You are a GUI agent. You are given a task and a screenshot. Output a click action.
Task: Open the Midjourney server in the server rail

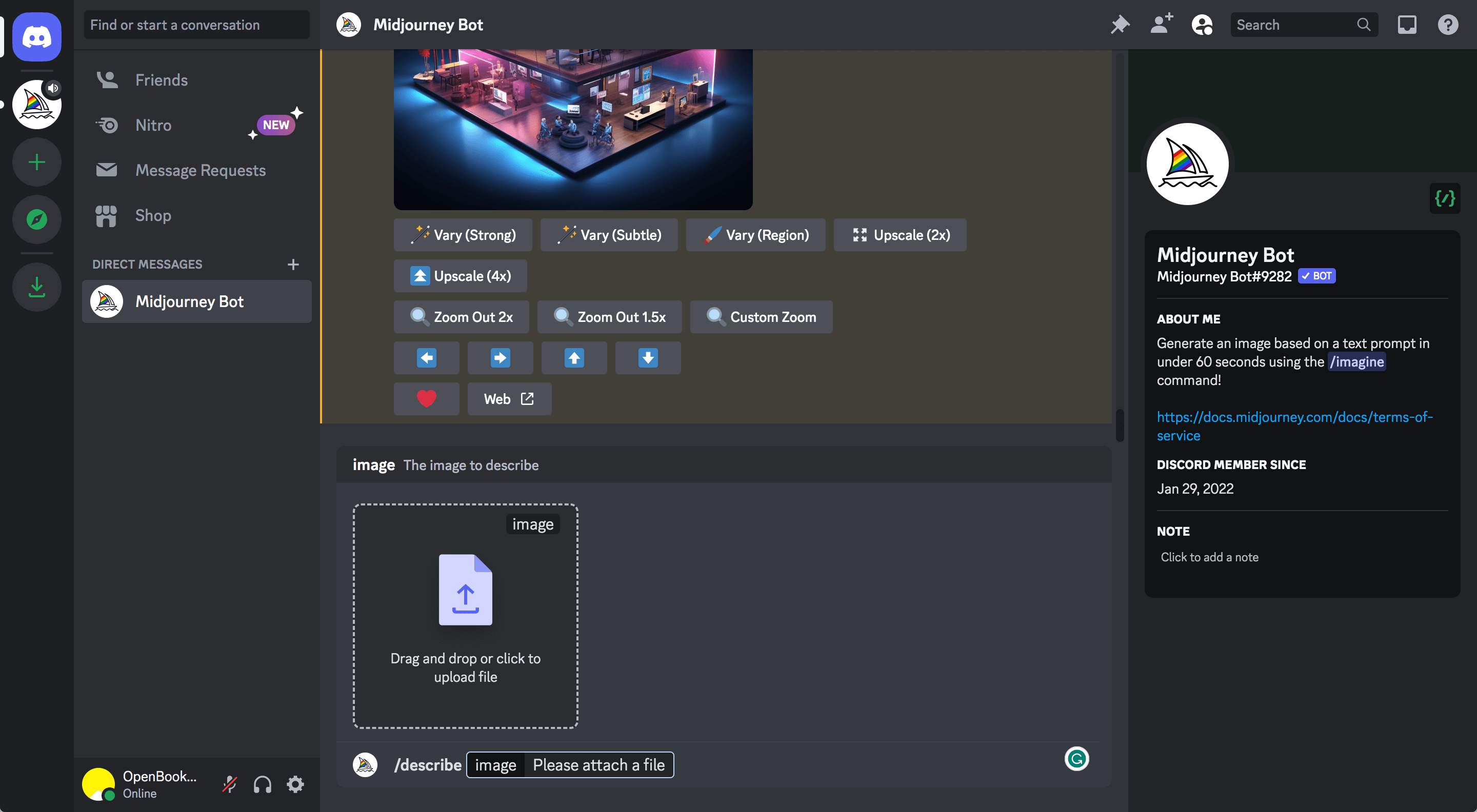pos(37,104)
